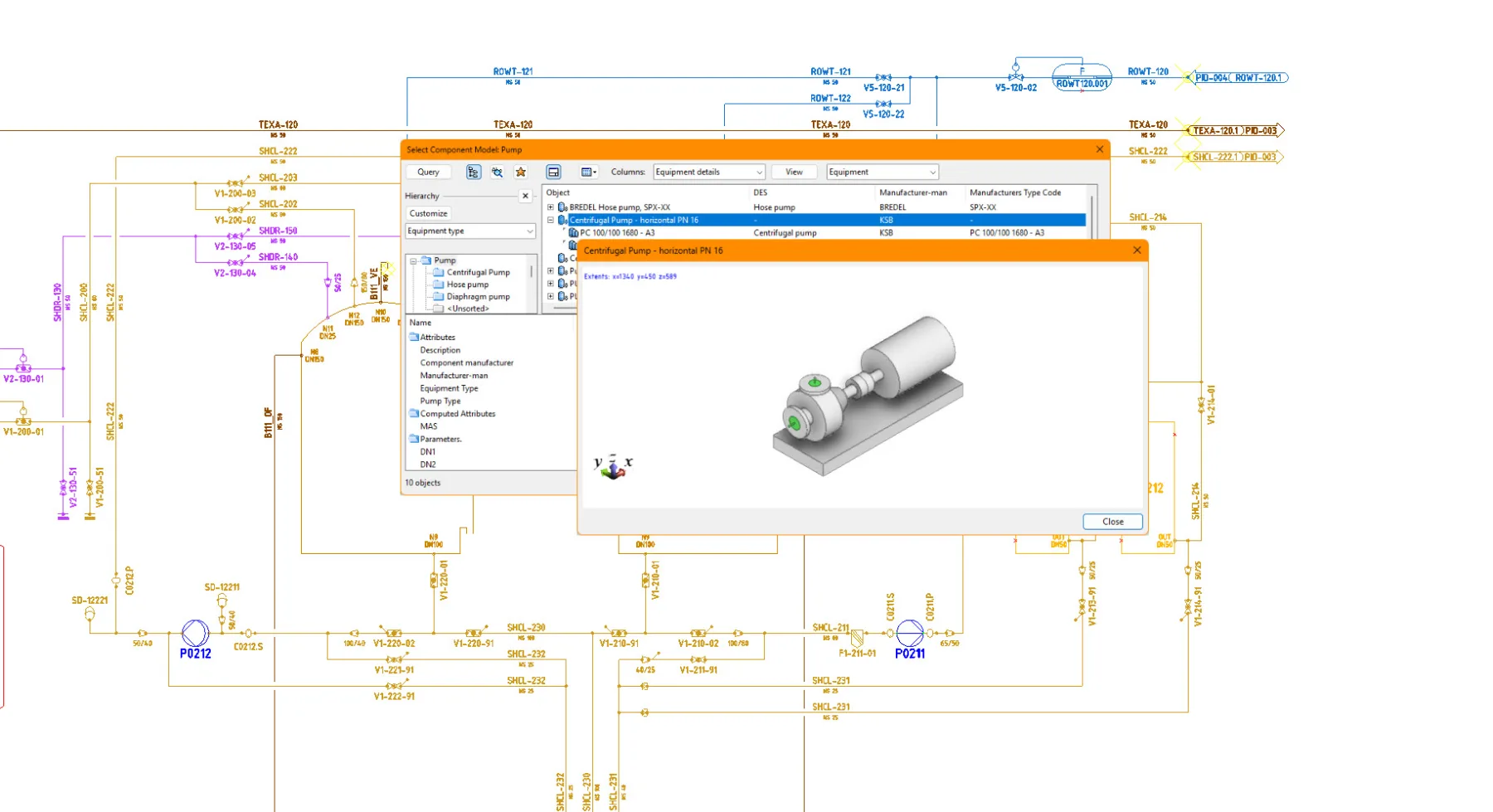Click the Query button
This screenshot has height=812, width=1493.
[x=428, y=172]
